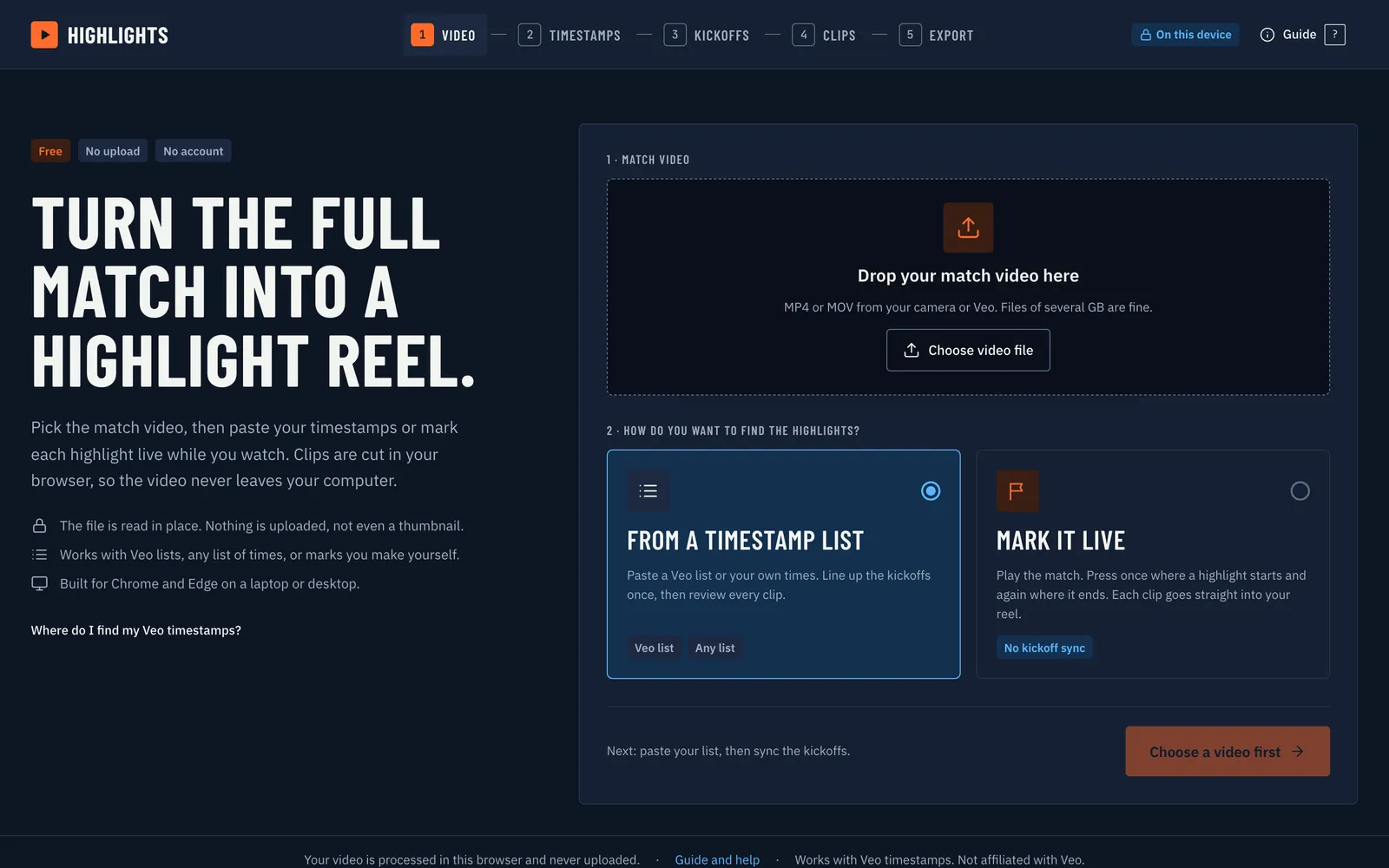Click the Drop your match video area
This screenshot has width=1389, height=868.
point(968,287)
